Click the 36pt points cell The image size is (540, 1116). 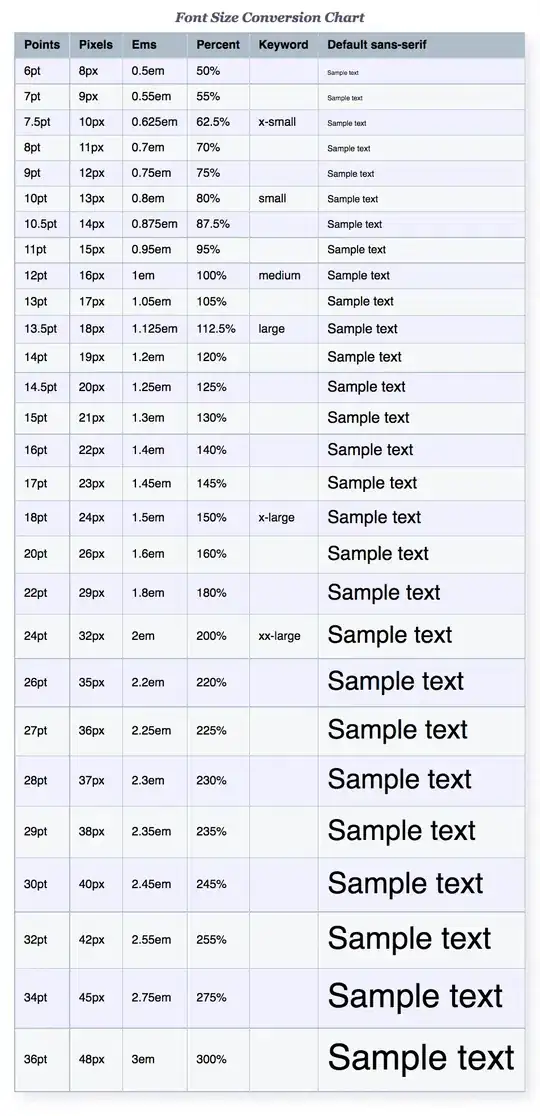pos(42,1059)
